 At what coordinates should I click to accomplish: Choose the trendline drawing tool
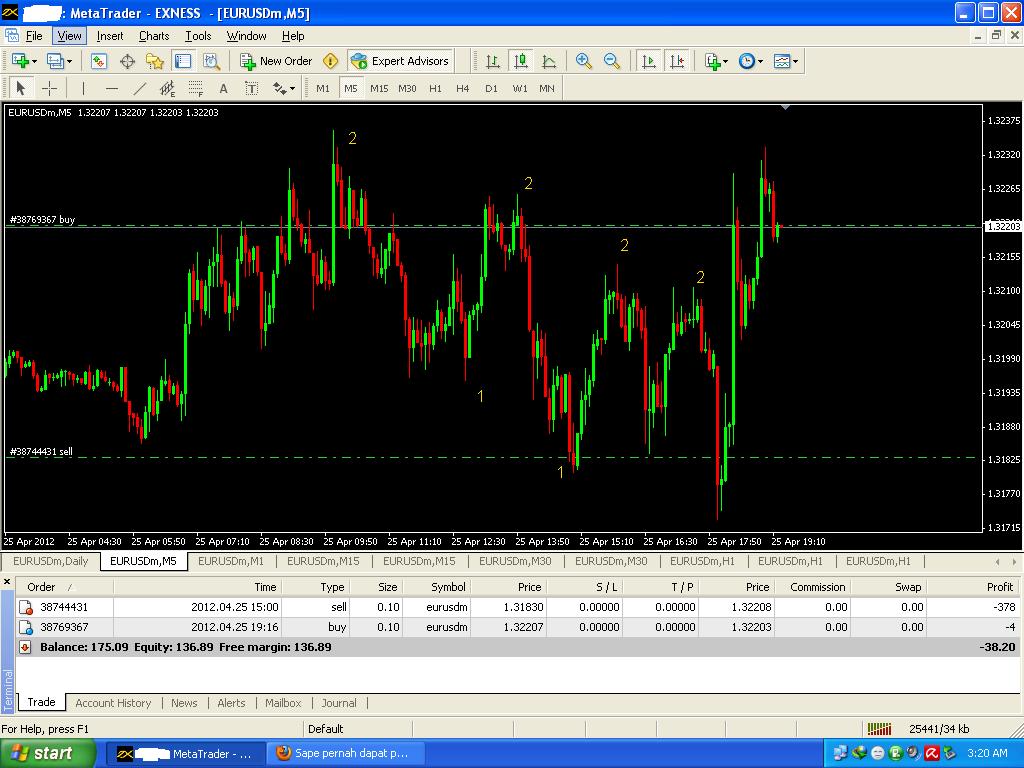coord(139,88)
